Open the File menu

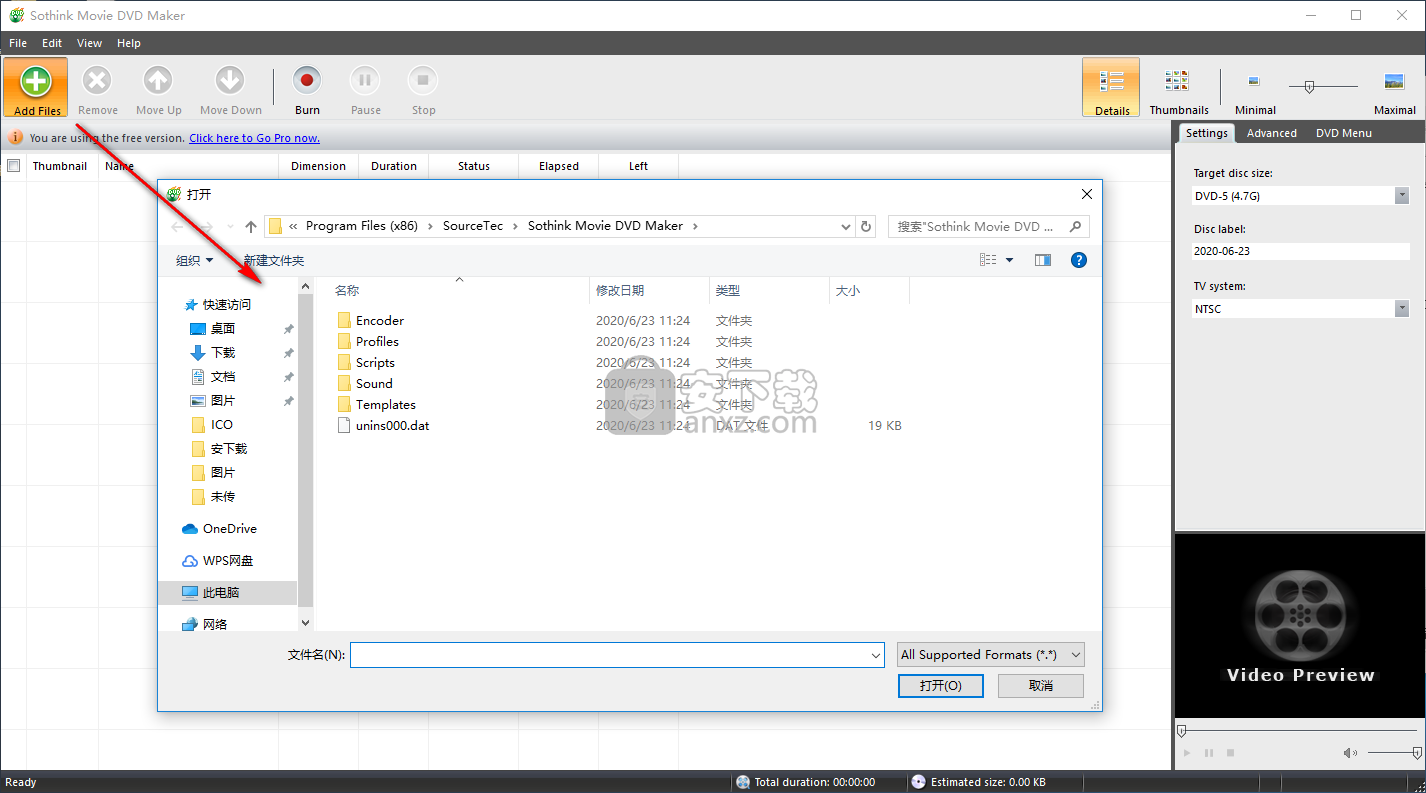[18, 43]
